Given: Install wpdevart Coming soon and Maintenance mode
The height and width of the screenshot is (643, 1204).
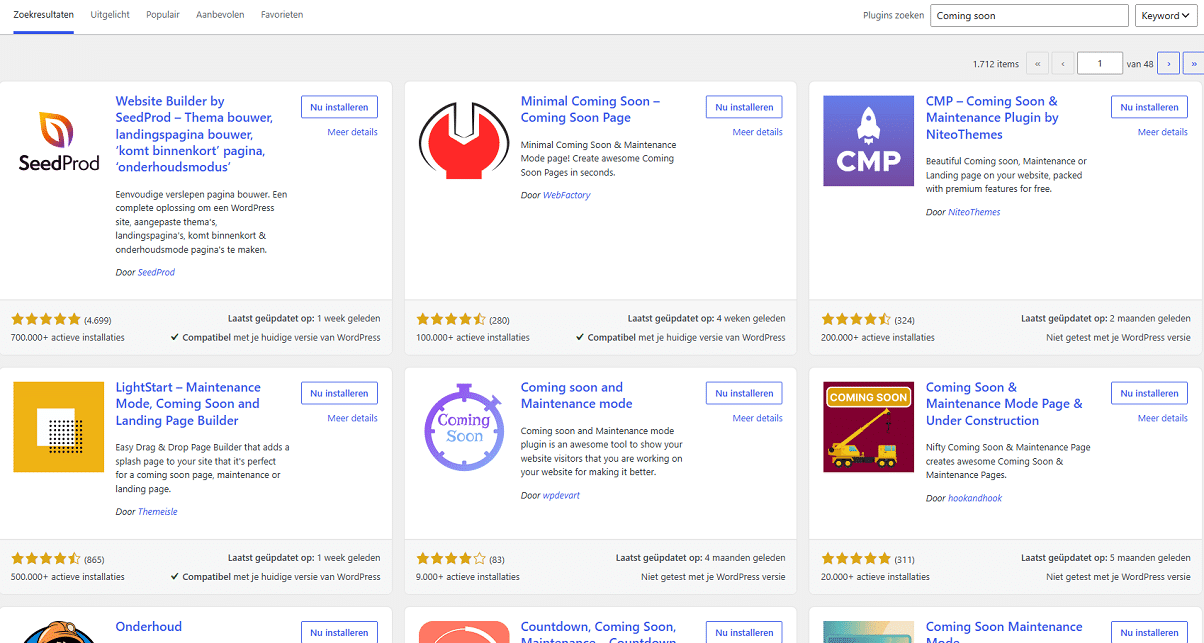Looking at the screenshot, I should (744, 393).
